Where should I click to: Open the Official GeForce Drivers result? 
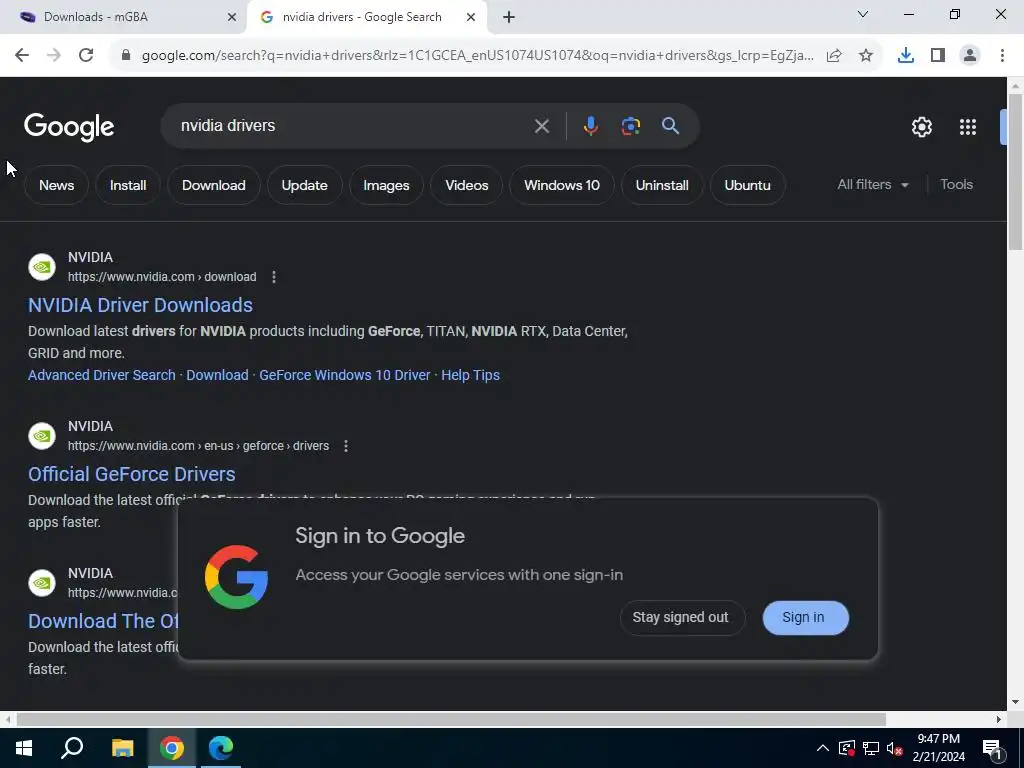click(132, 474)
